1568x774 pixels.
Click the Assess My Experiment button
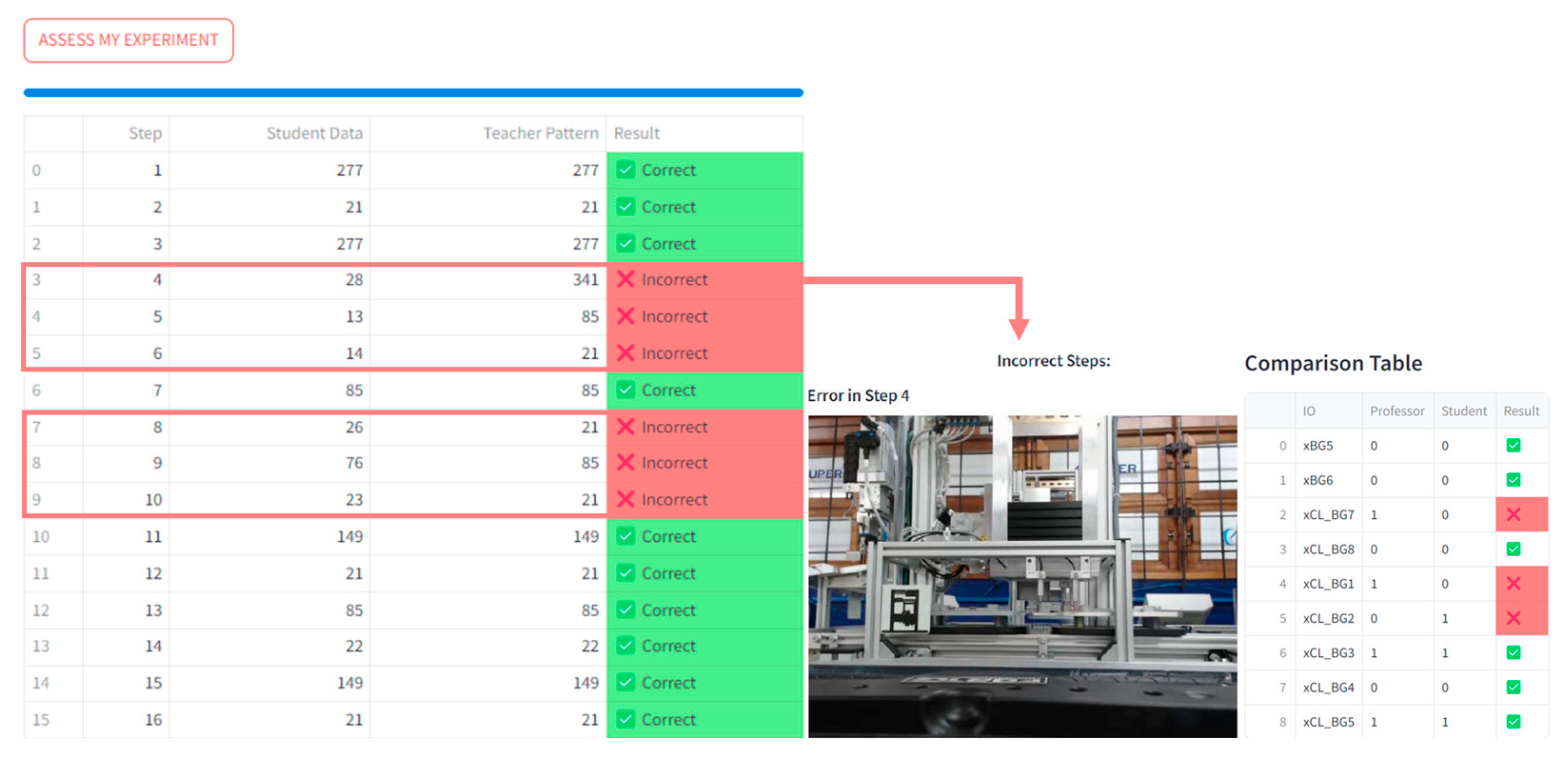128,40
